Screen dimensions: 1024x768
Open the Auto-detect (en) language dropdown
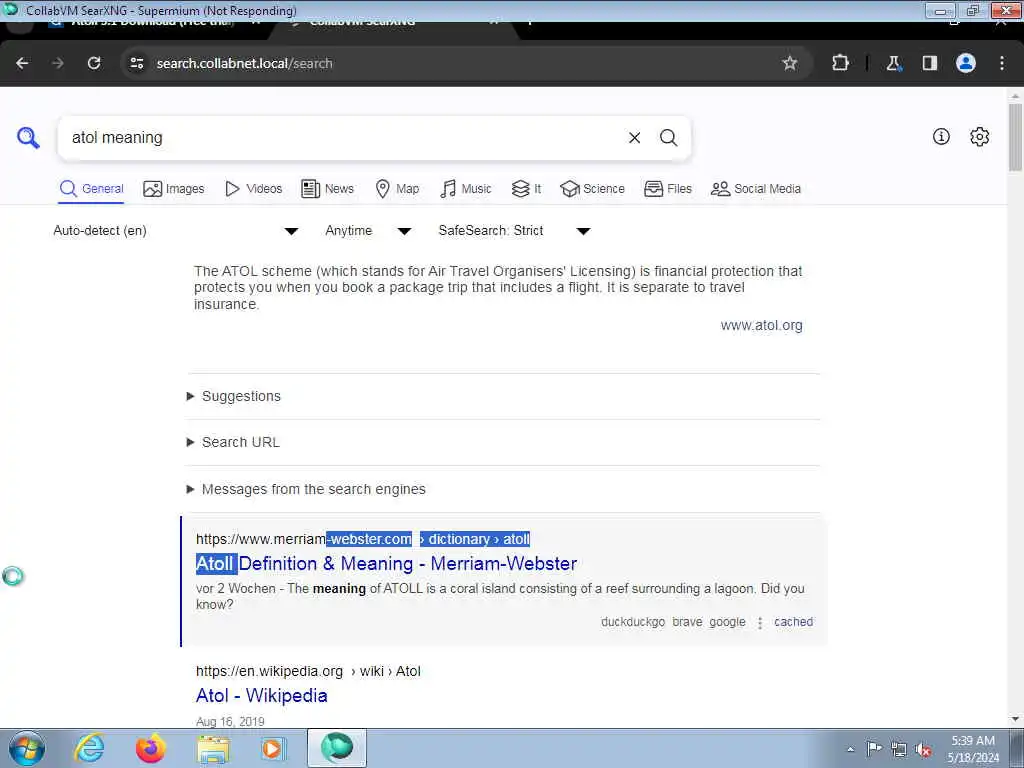176,231
